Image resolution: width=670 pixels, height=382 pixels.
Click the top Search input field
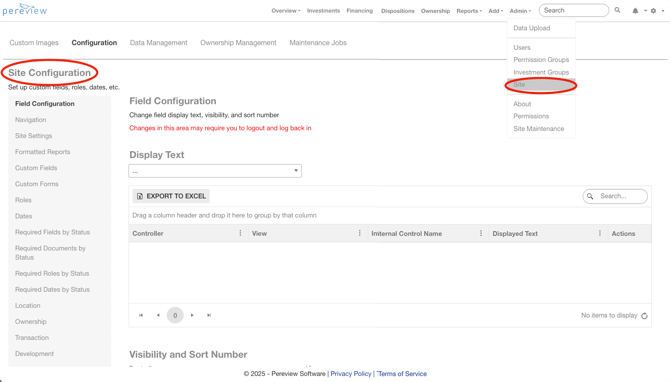click(574, 10)
